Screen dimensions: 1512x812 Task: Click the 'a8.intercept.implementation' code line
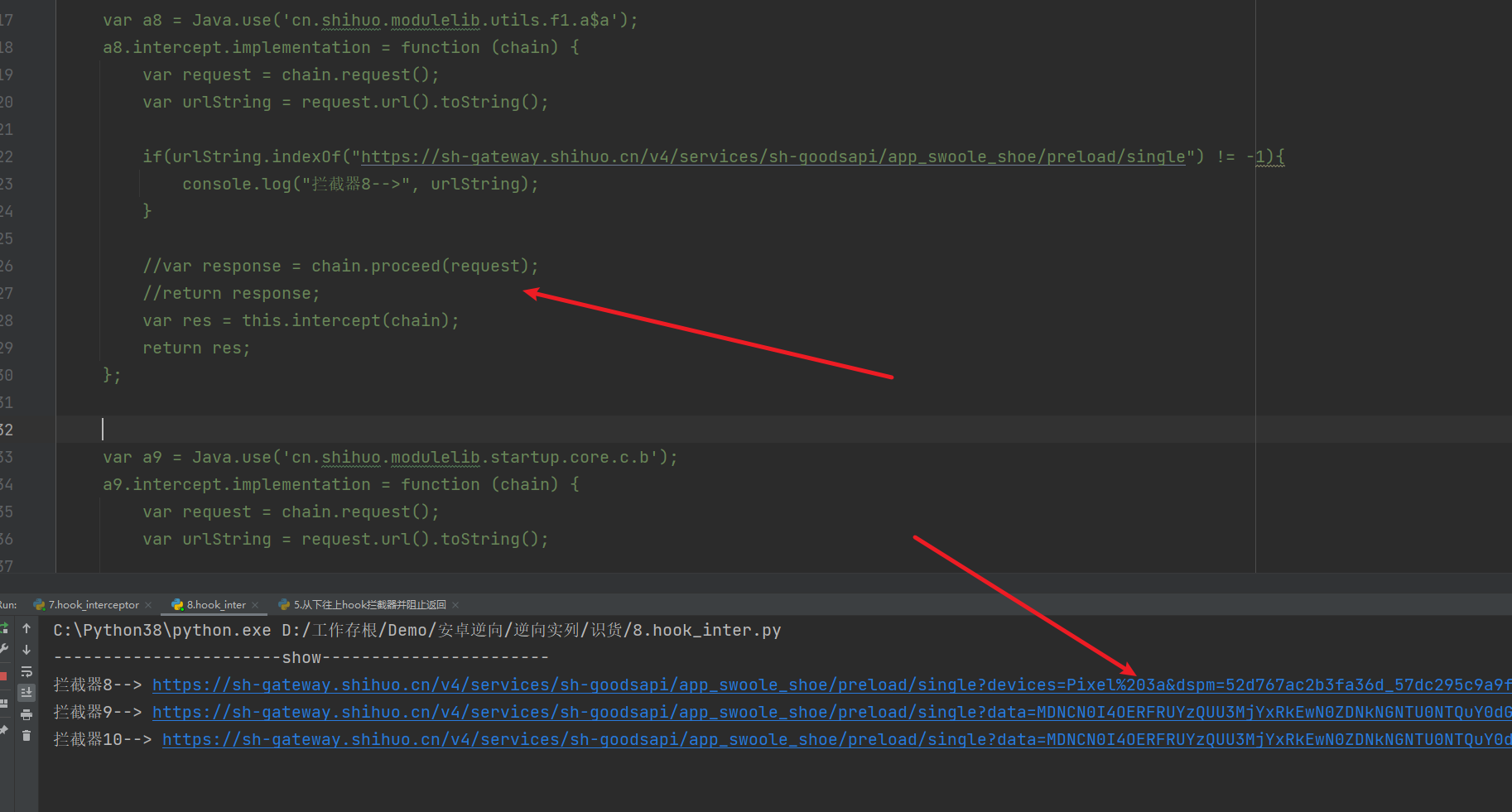341,47
